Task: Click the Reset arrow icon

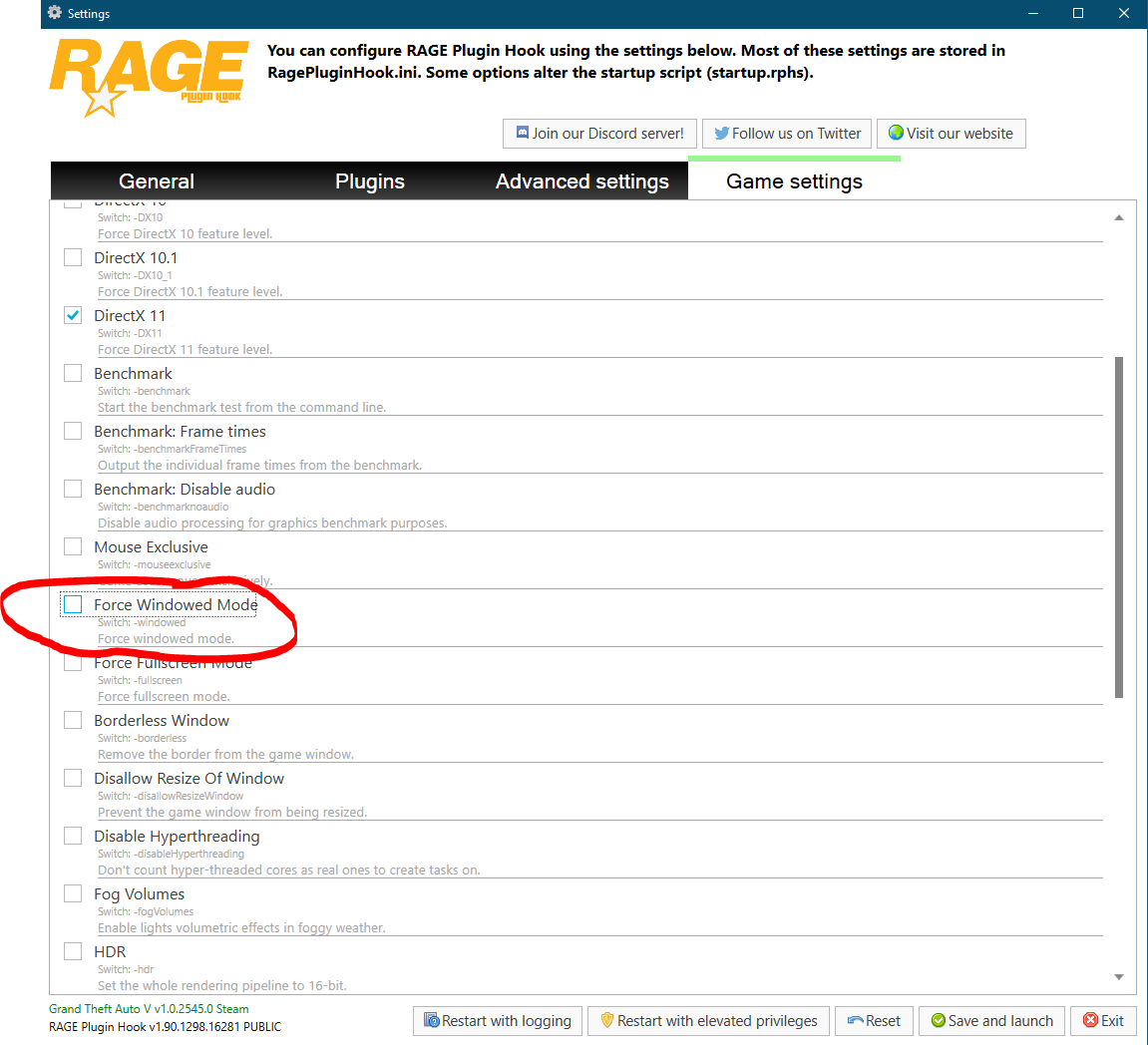Action: point(855,1020)
